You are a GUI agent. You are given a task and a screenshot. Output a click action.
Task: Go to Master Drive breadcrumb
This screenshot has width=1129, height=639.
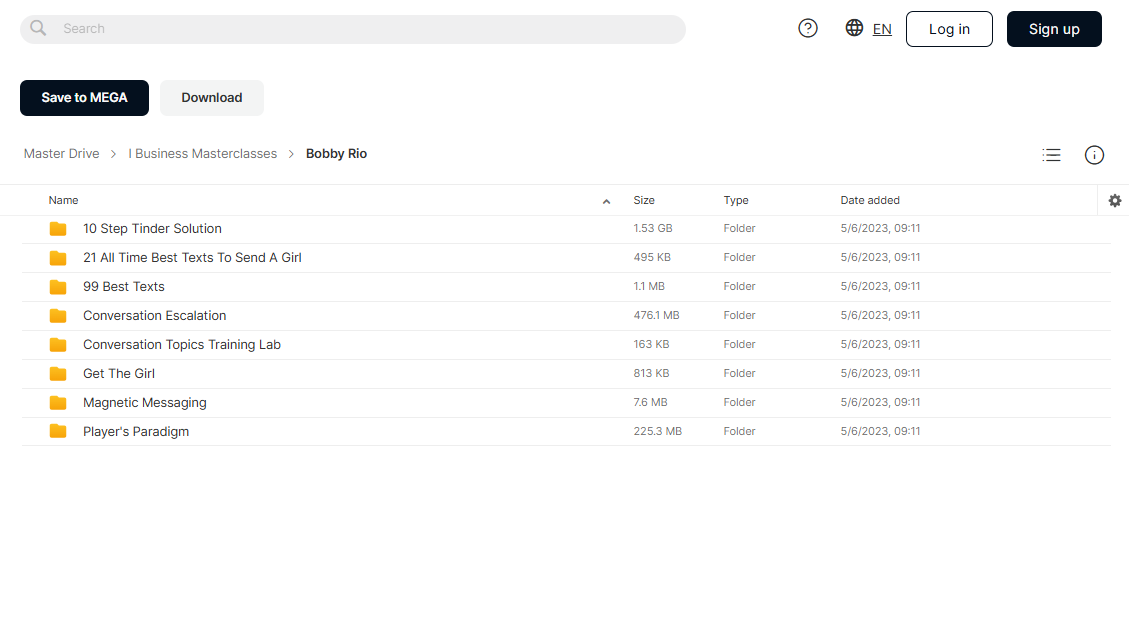61,153
